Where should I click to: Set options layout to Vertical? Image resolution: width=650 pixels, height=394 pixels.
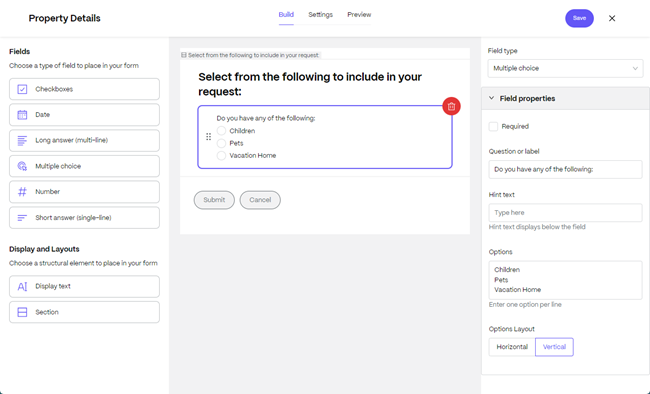pos(554,347)
